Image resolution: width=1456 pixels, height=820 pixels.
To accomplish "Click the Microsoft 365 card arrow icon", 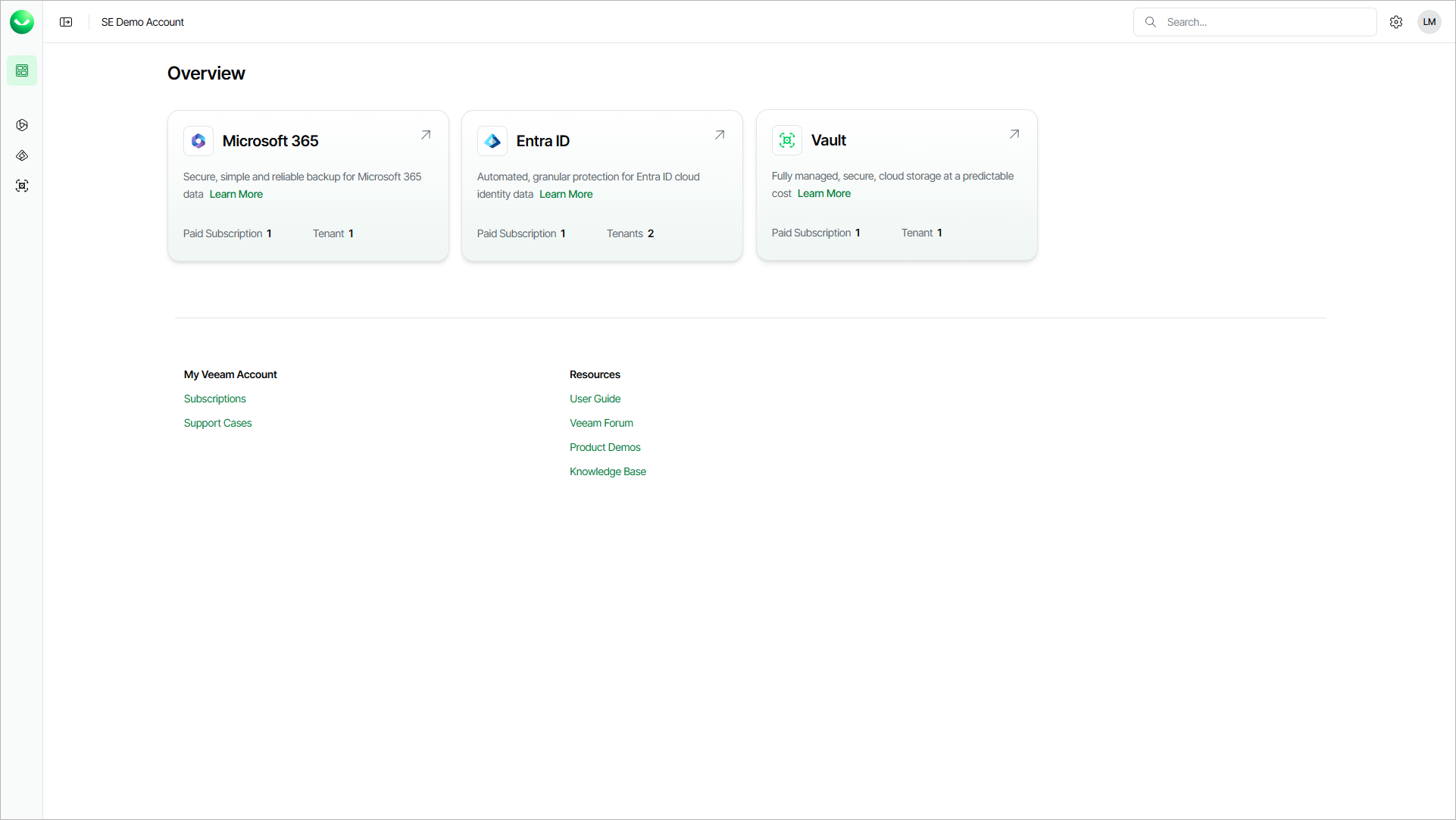I will (426, 135).
